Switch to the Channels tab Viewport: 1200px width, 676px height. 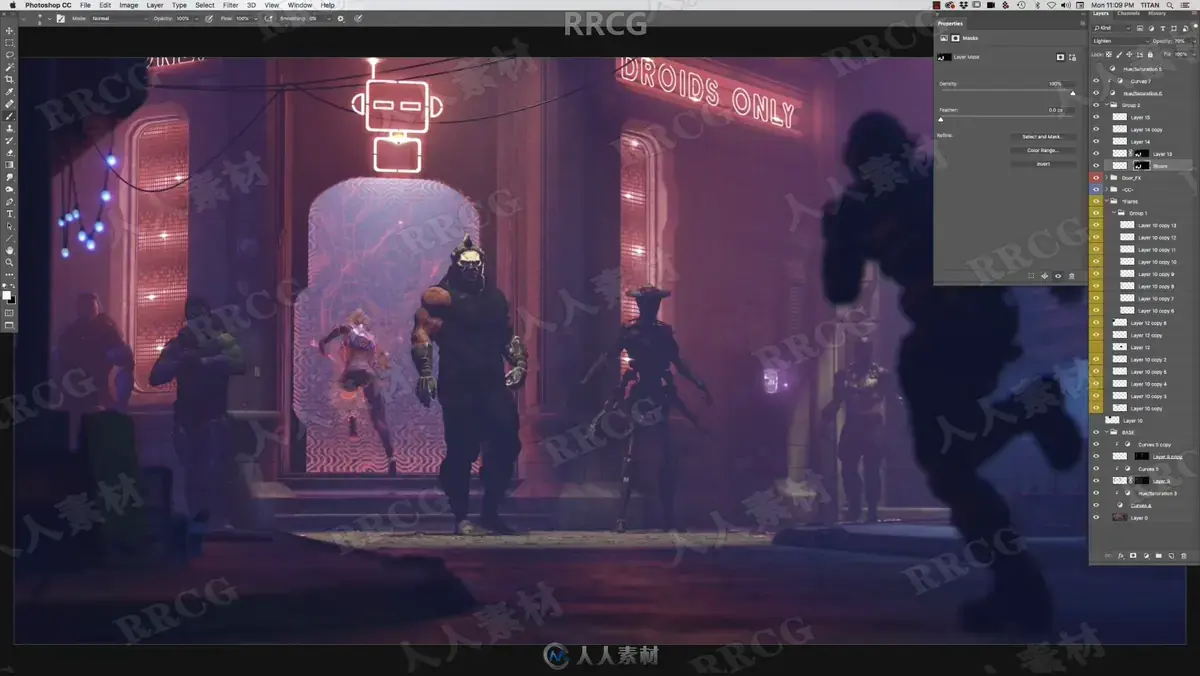point(1128,13)
